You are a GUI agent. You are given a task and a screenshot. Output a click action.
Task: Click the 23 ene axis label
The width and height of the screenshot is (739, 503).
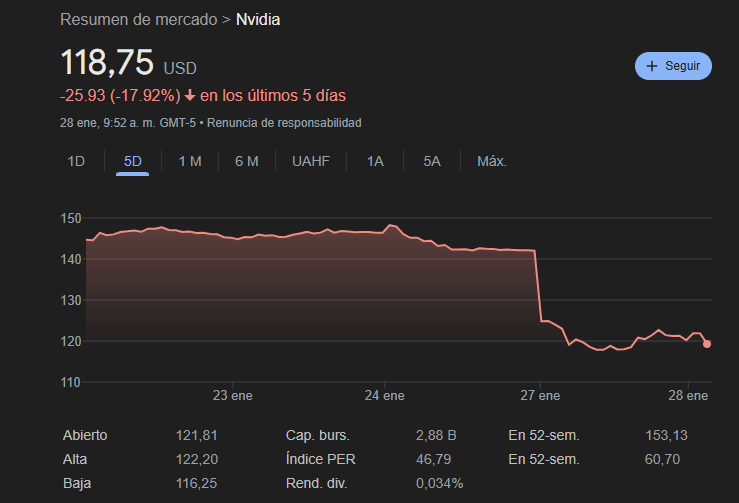coord(232,396)
